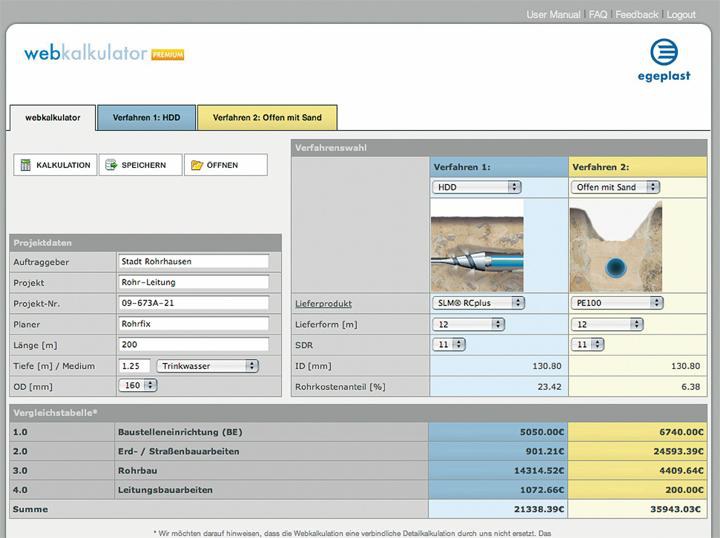The width and height of the screenshot is (720, 538).
Task: Open the Offen mit Sand dropdown
Action: tap(615, 187)
